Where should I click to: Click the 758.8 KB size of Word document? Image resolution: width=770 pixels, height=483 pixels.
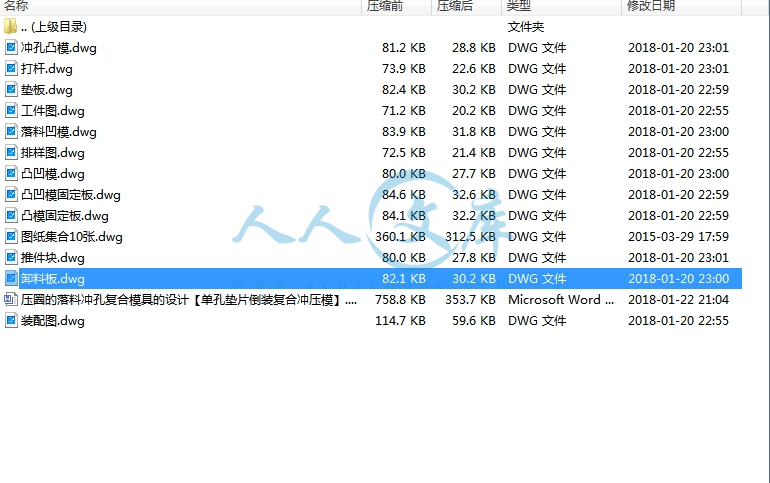click(x=400, y=299)
